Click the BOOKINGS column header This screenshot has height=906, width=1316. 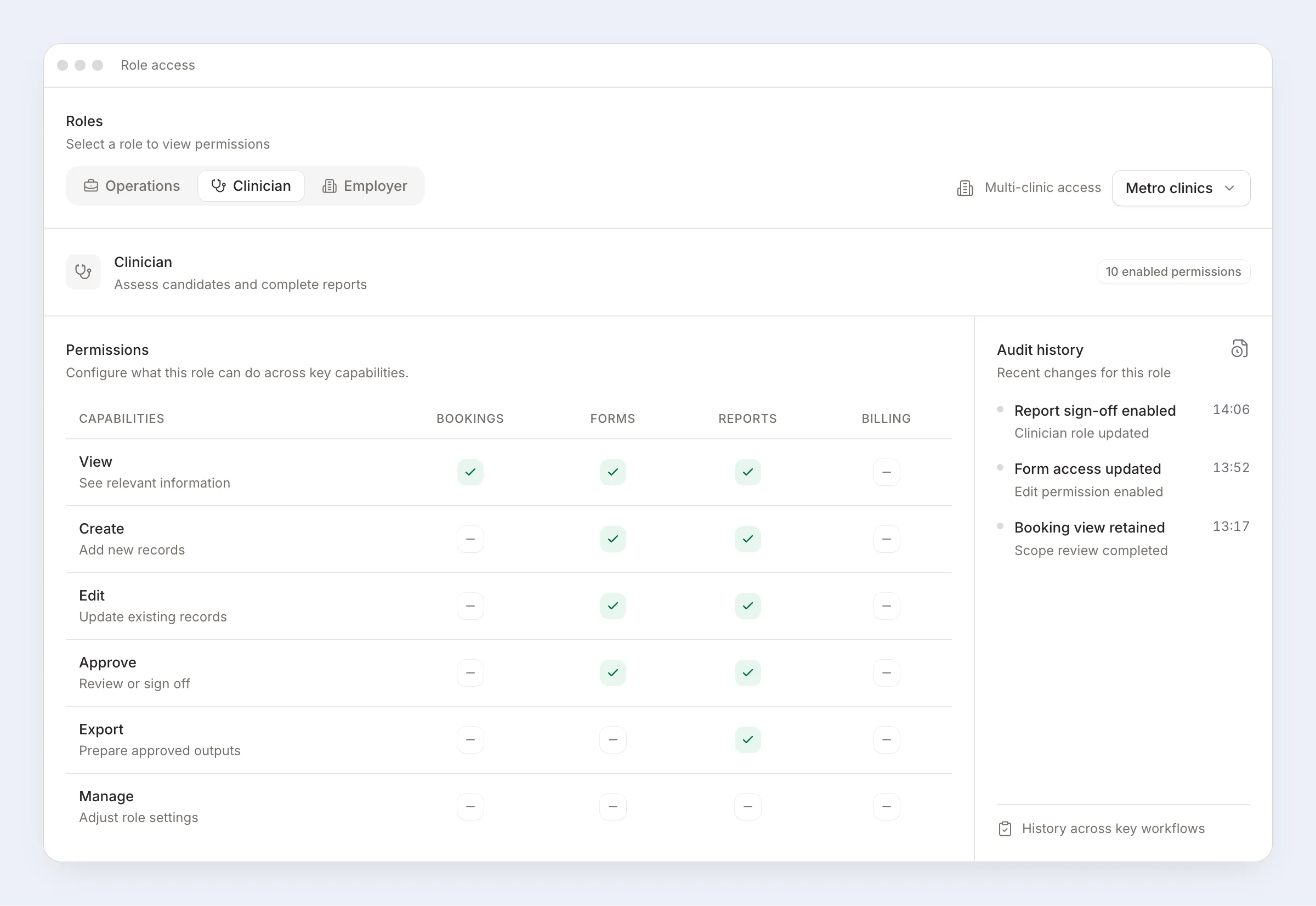470,419
